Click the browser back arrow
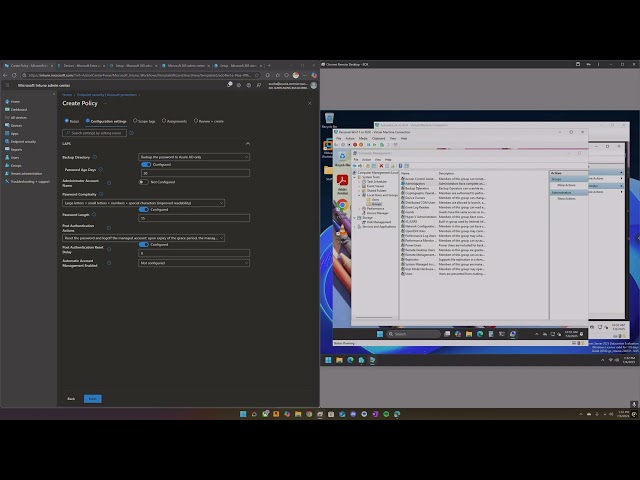 tap(5, 75)
